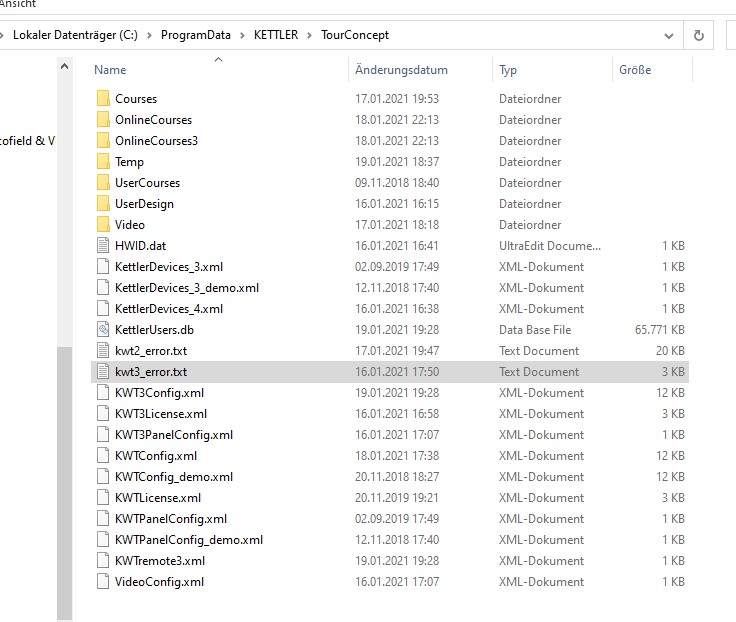The width and height of the screenshot is (736, 622).
Task: Click the Temp folder icon
Action: click(103, 161)
